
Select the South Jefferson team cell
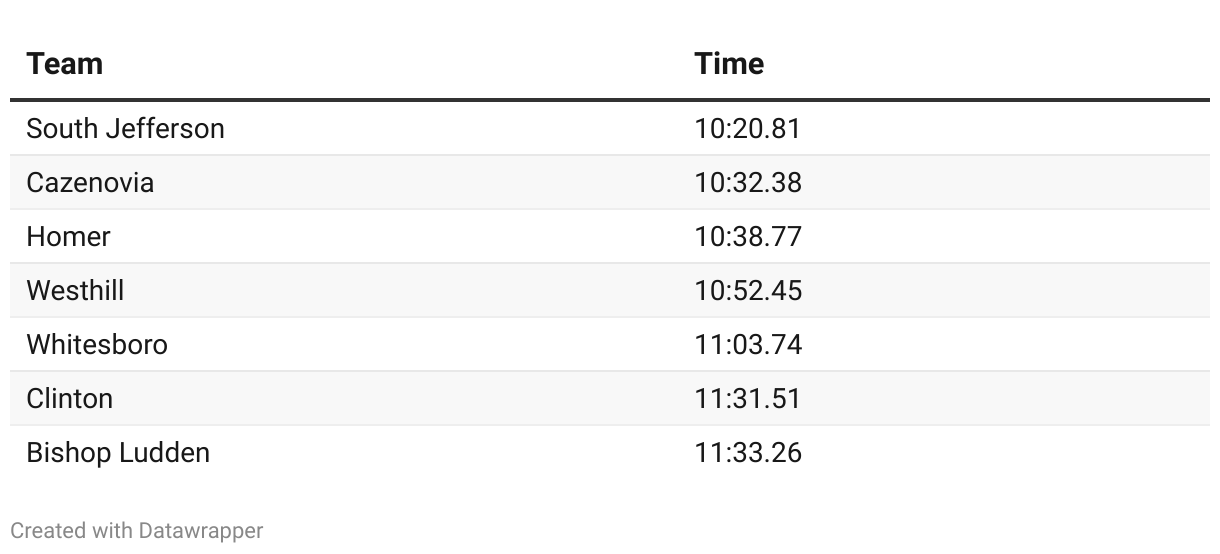[125, 129]
